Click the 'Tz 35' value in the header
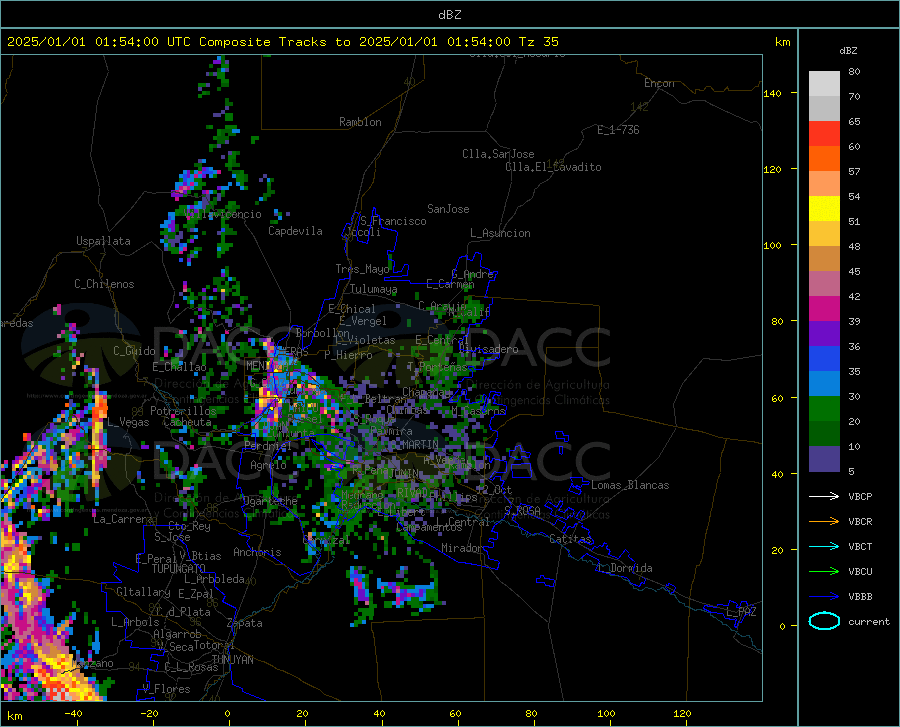 point(538,42)
